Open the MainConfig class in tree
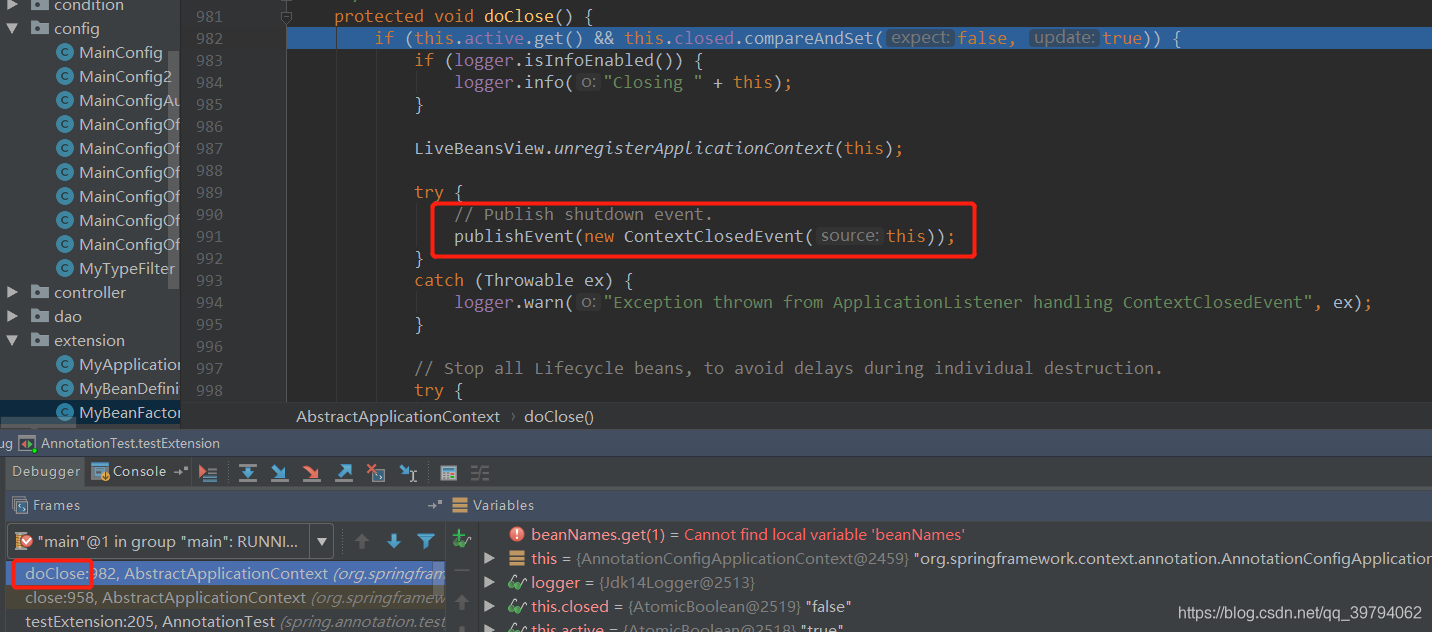This screenshot has width=1432, height=632. (120, 52)
